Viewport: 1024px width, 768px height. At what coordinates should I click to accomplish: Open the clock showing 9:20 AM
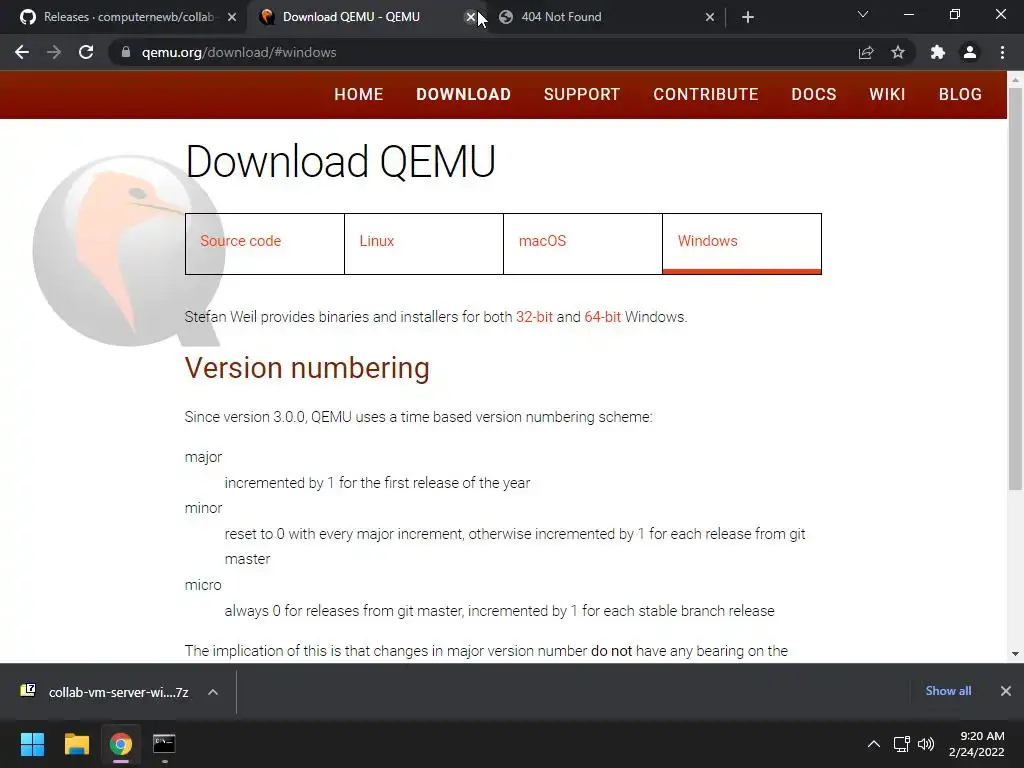pos(976,744)
